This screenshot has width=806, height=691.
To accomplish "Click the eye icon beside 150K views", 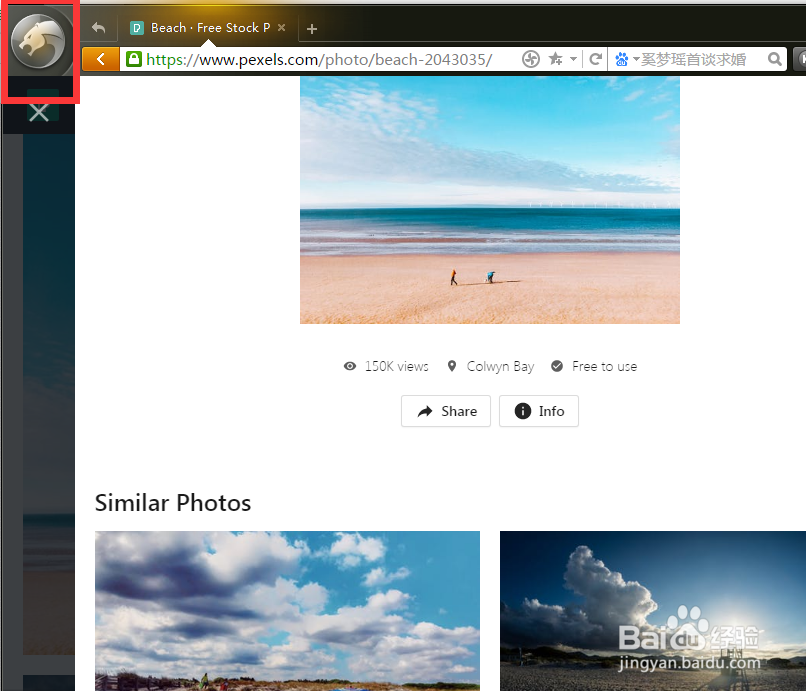I will [350, 366].
